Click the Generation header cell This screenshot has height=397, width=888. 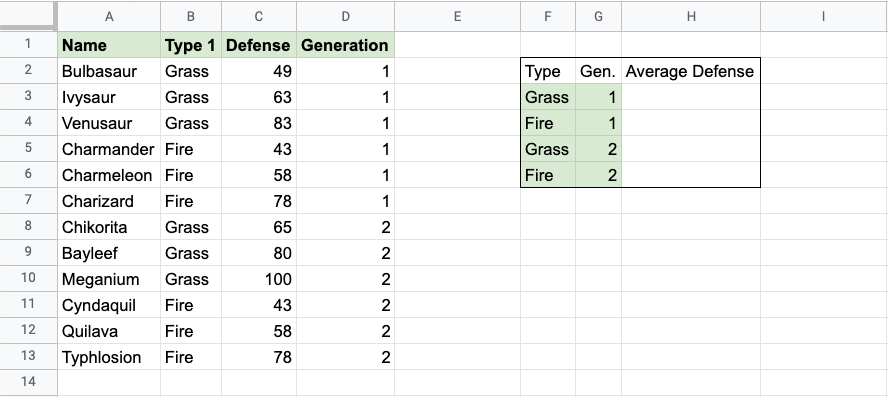point(345,45)
